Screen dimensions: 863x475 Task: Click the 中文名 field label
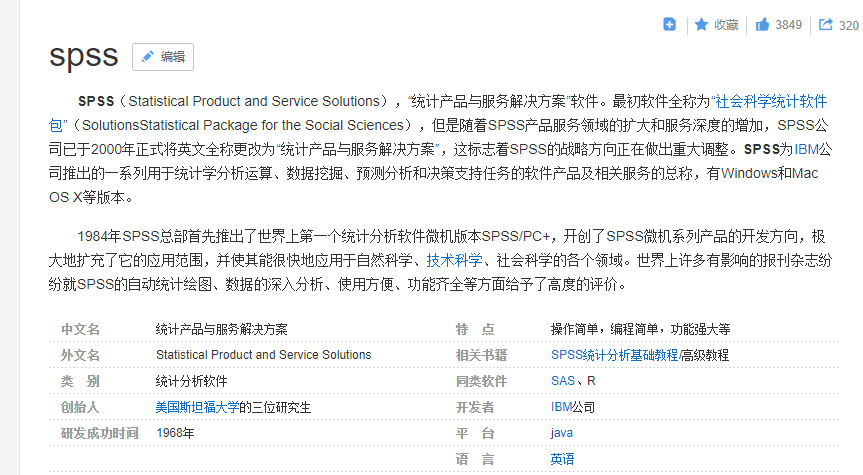(80, 329)
